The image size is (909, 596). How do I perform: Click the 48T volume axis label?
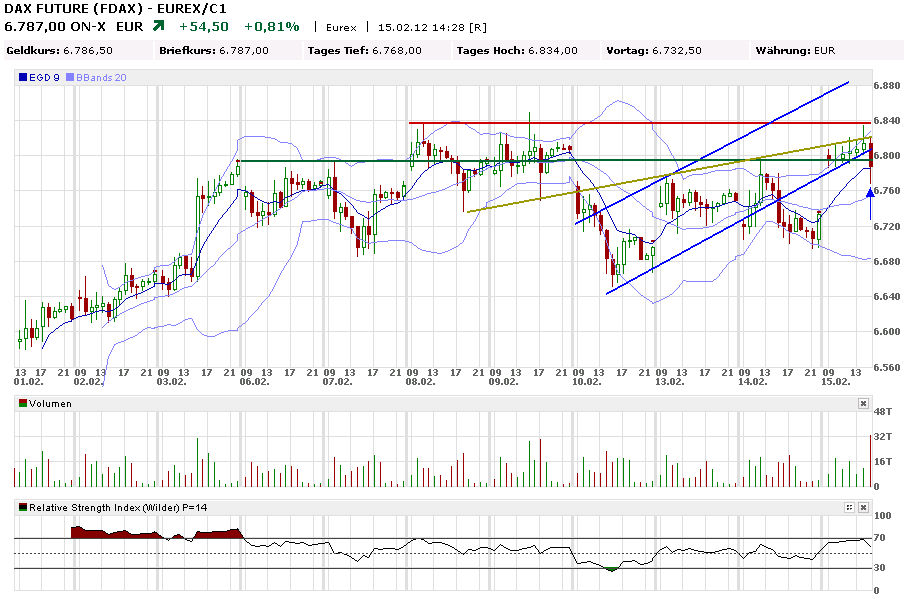(883, 412)
